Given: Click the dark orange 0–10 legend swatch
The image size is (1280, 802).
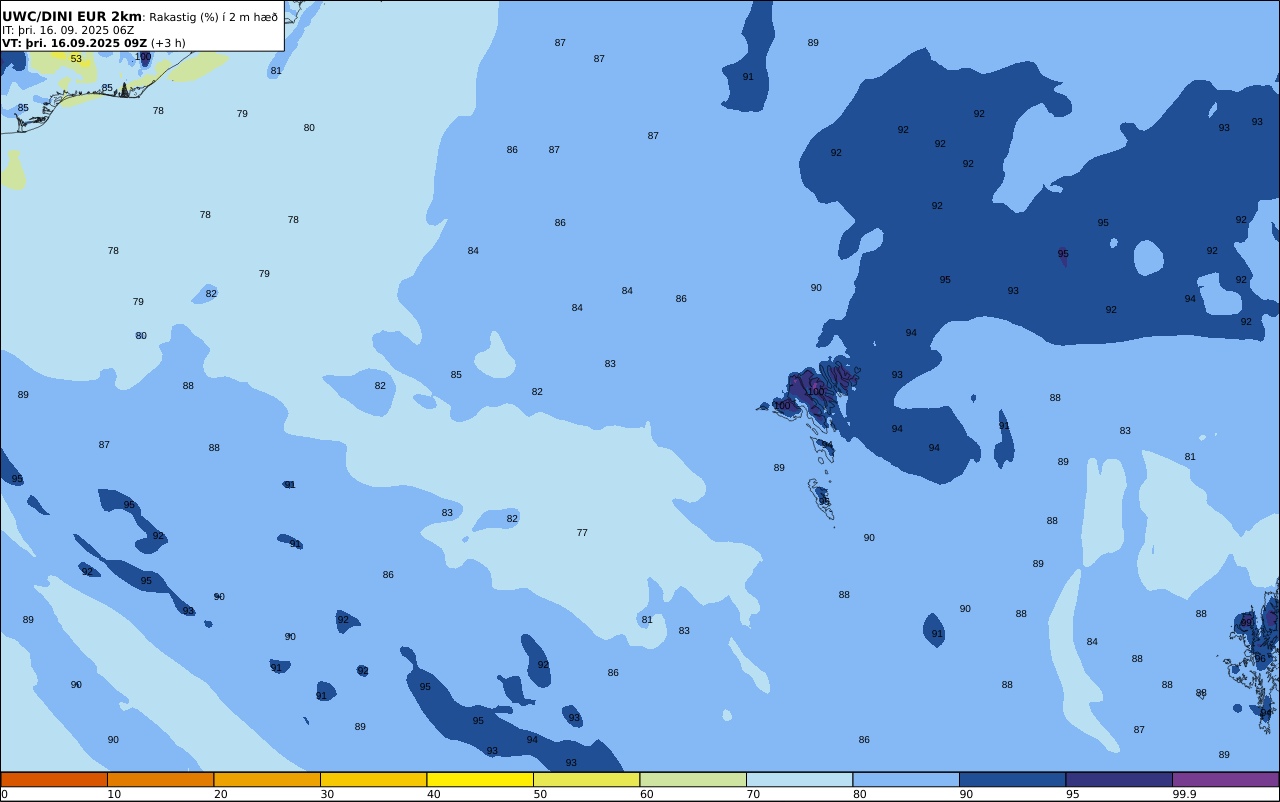Looking at the screenshot, I should (x=54, y=779).
